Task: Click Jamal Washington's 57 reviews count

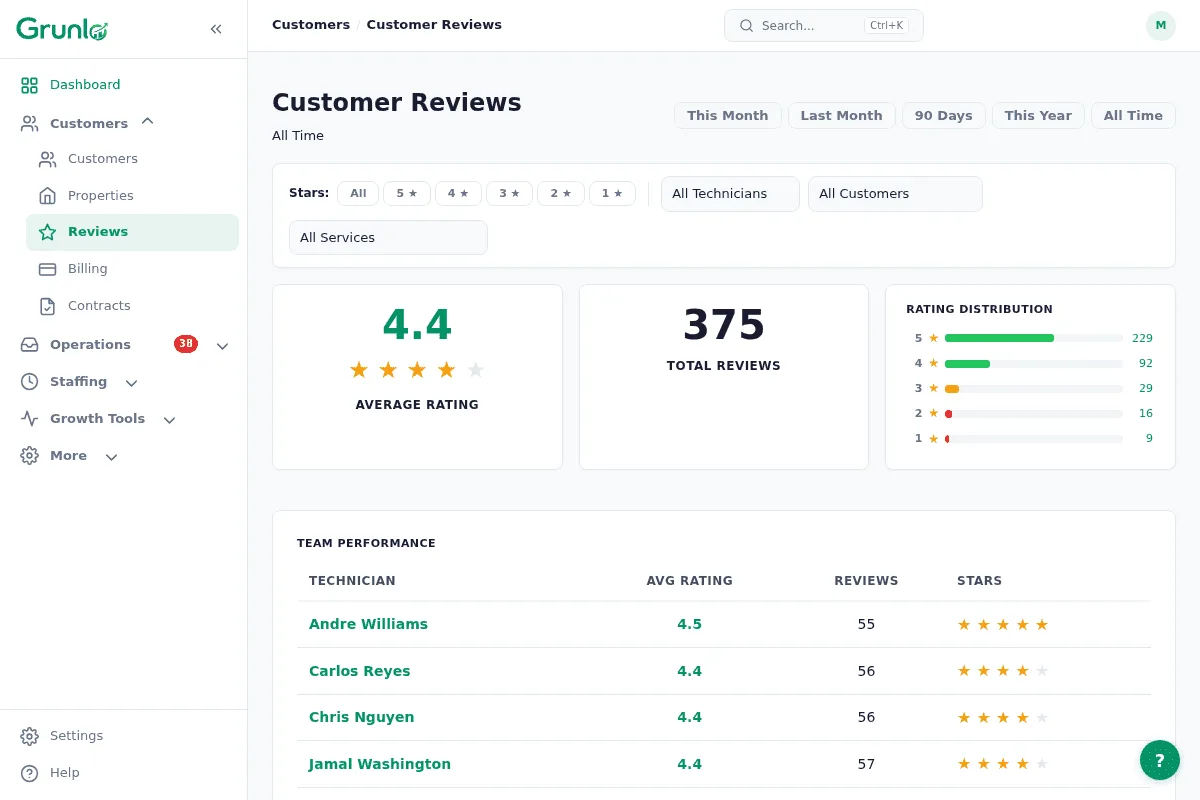Action: point(866,764)
